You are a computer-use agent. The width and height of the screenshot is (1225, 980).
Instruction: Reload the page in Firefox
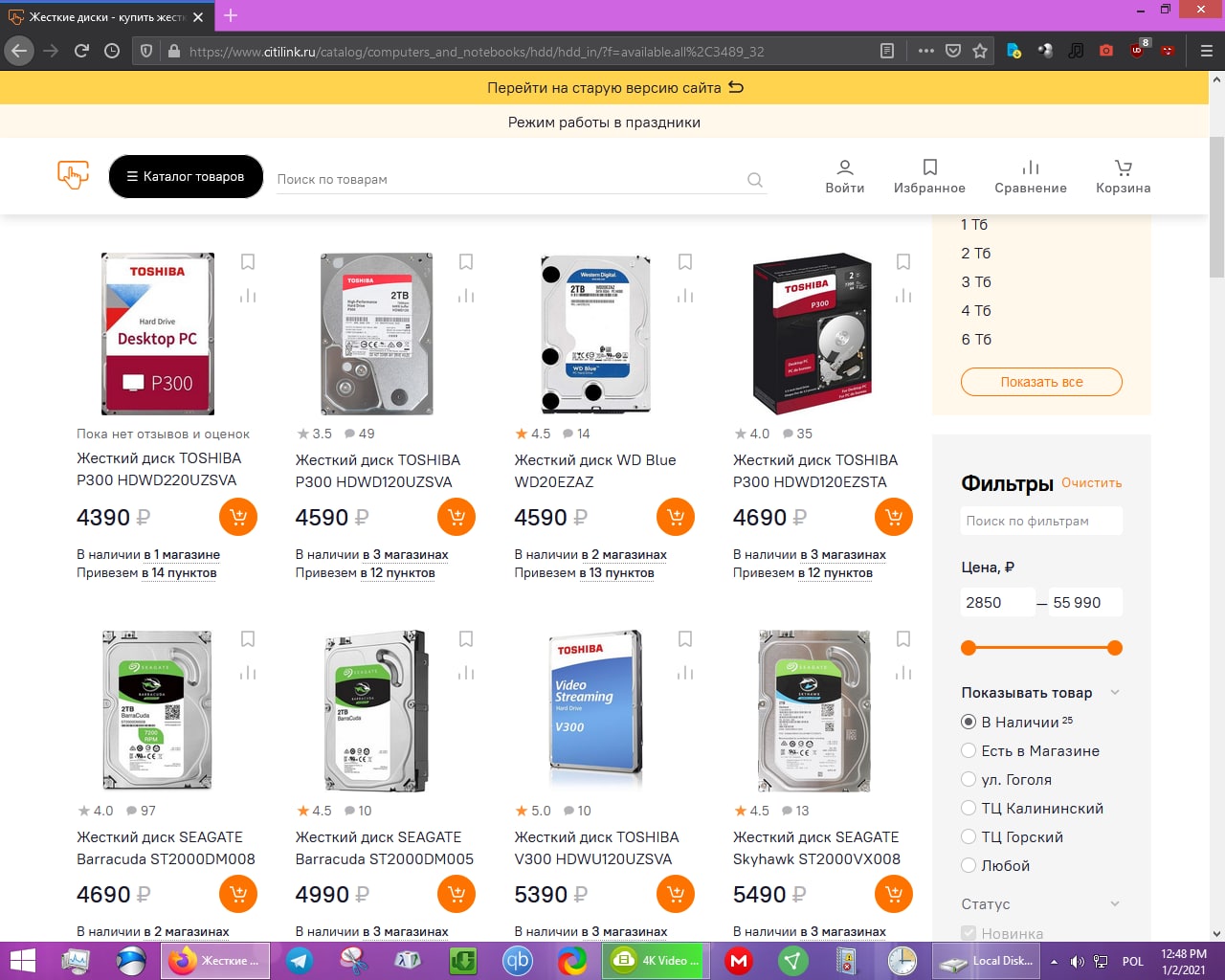pyautogui.click(x=81, y=51)
